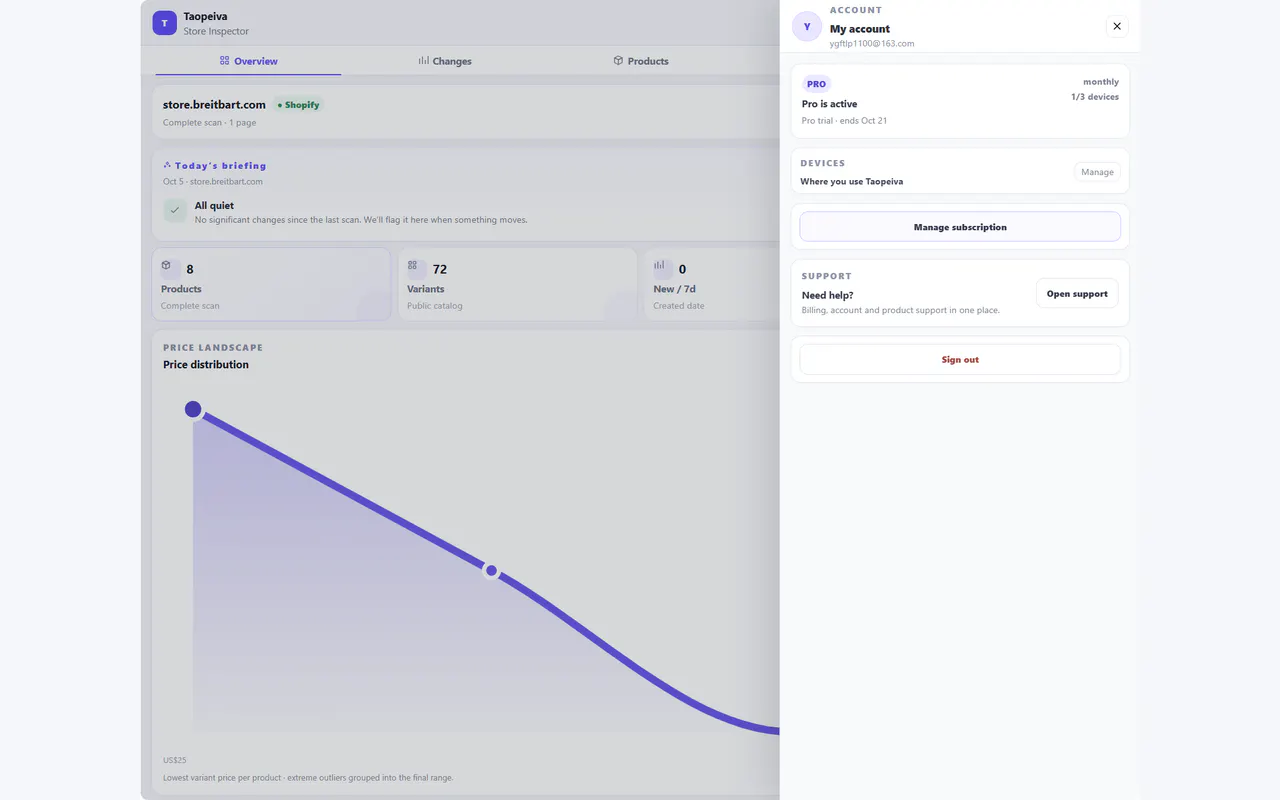Click the store.breitbart.com store name

[x=214, y=105]
